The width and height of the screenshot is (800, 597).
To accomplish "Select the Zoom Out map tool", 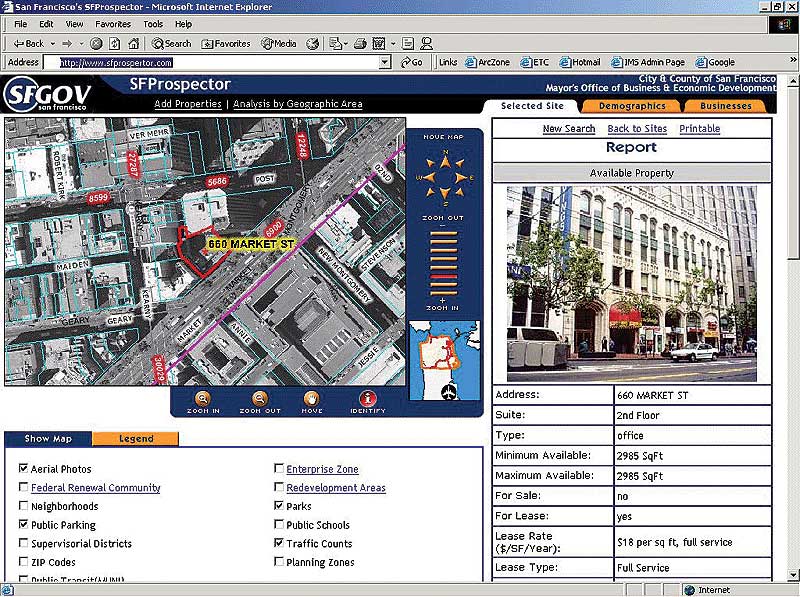I will click(x=260, y=402).
